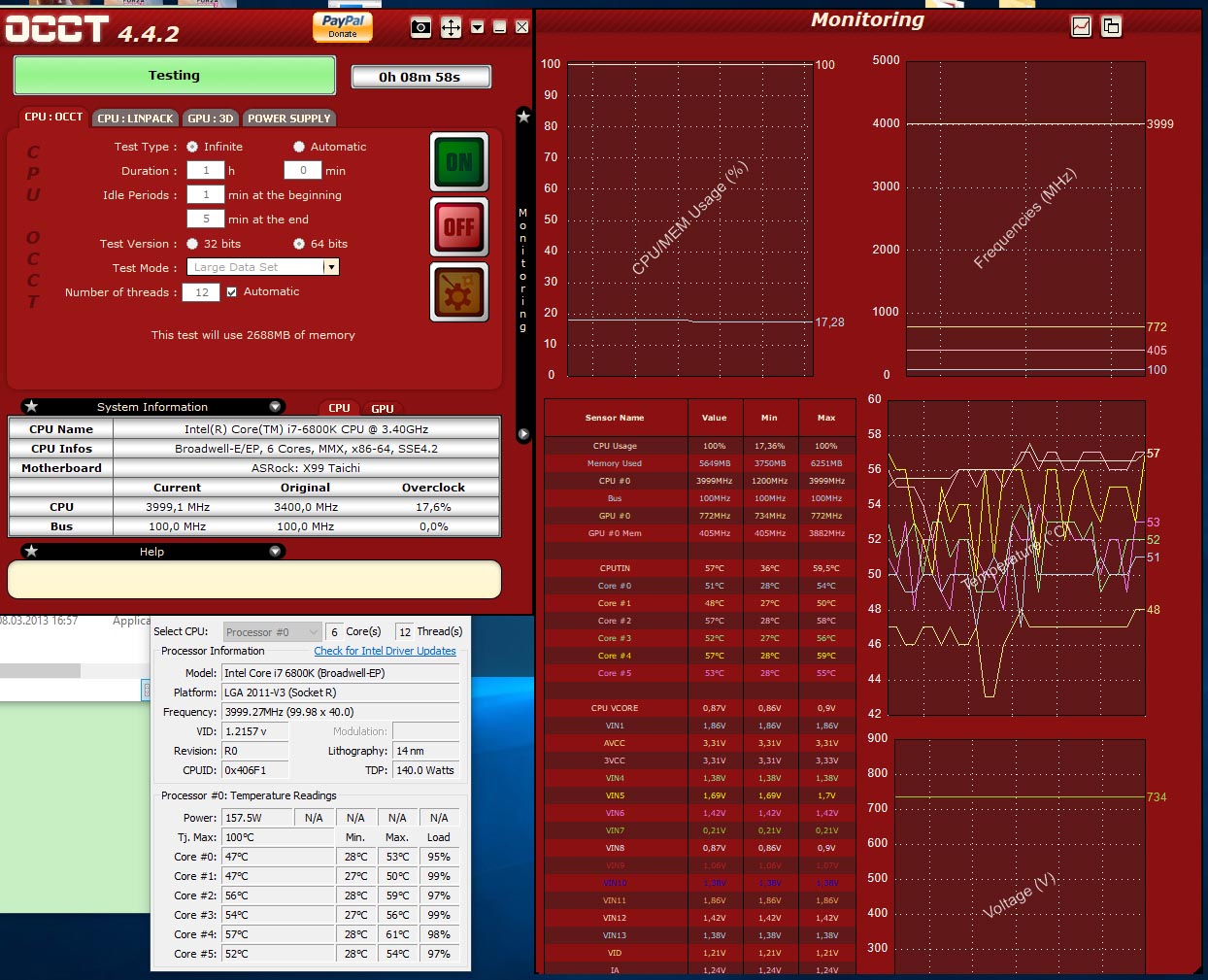Image resolution: width=1208 pixels, height=980 pixels.
Task: Collapse the System Information panel arrow
Action: pyautogui.click(x=275, y=407)
